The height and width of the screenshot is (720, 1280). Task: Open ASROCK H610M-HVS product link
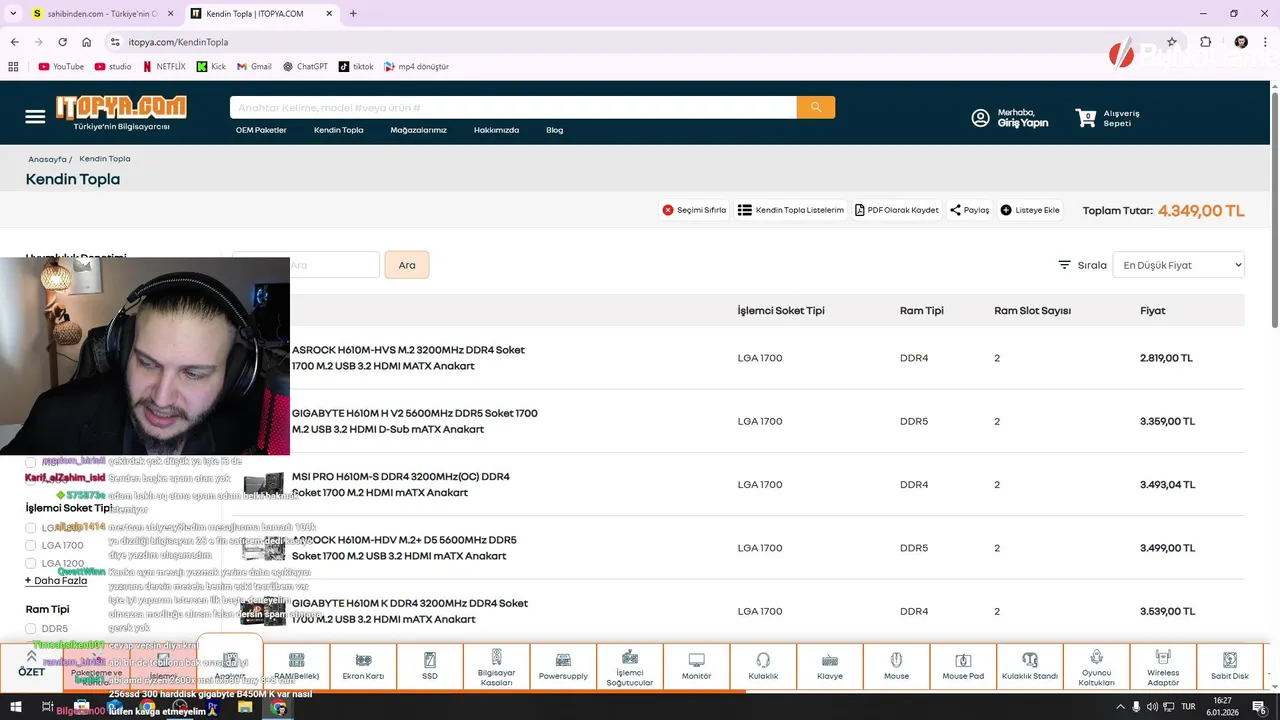pos(408,358)
